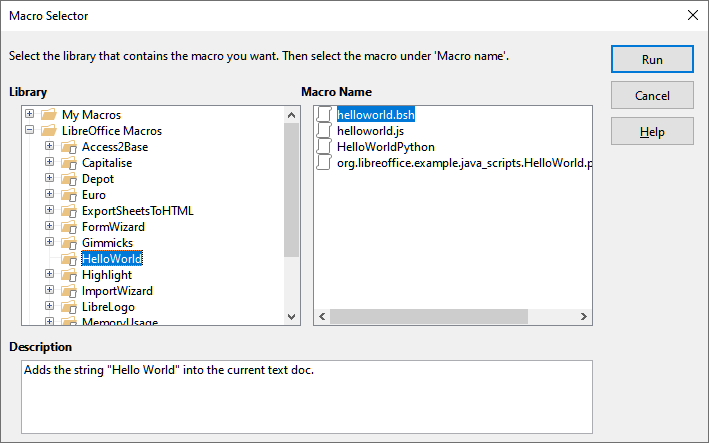
Task: Expand the LibreLogo library
Action: (49, 306)
